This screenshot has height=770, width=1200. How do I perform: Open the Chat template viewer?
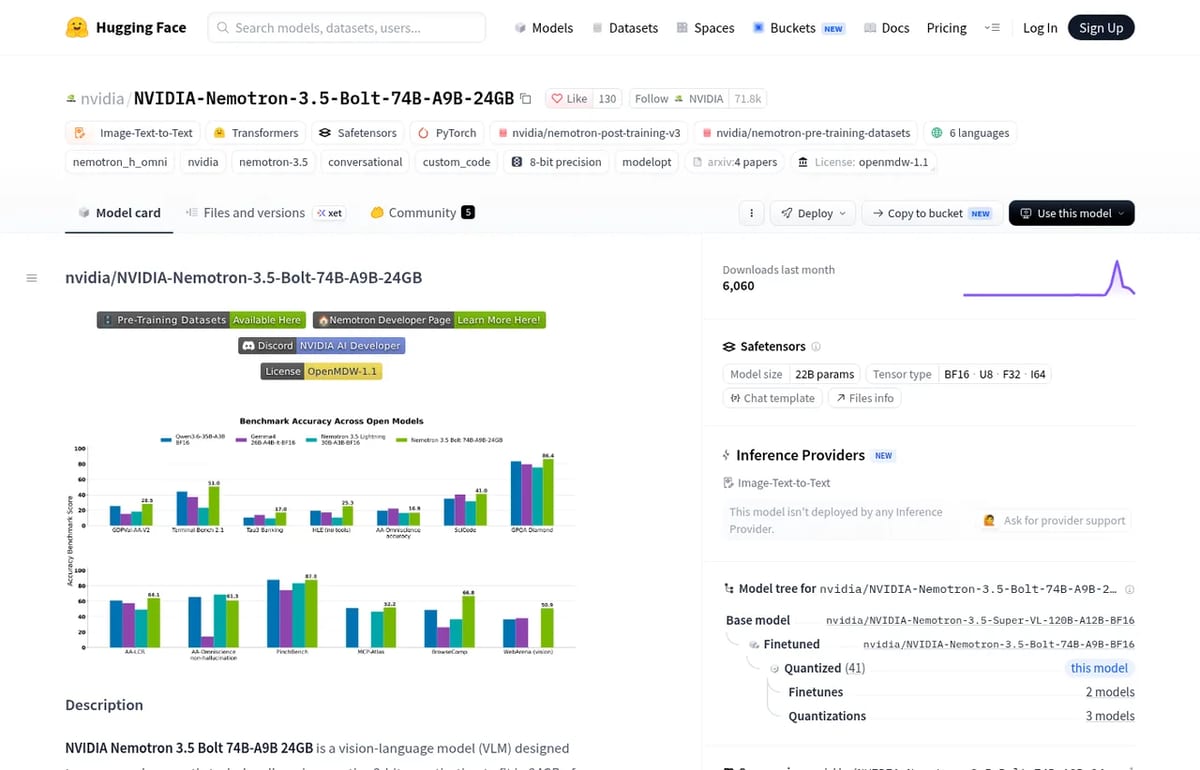772,398
